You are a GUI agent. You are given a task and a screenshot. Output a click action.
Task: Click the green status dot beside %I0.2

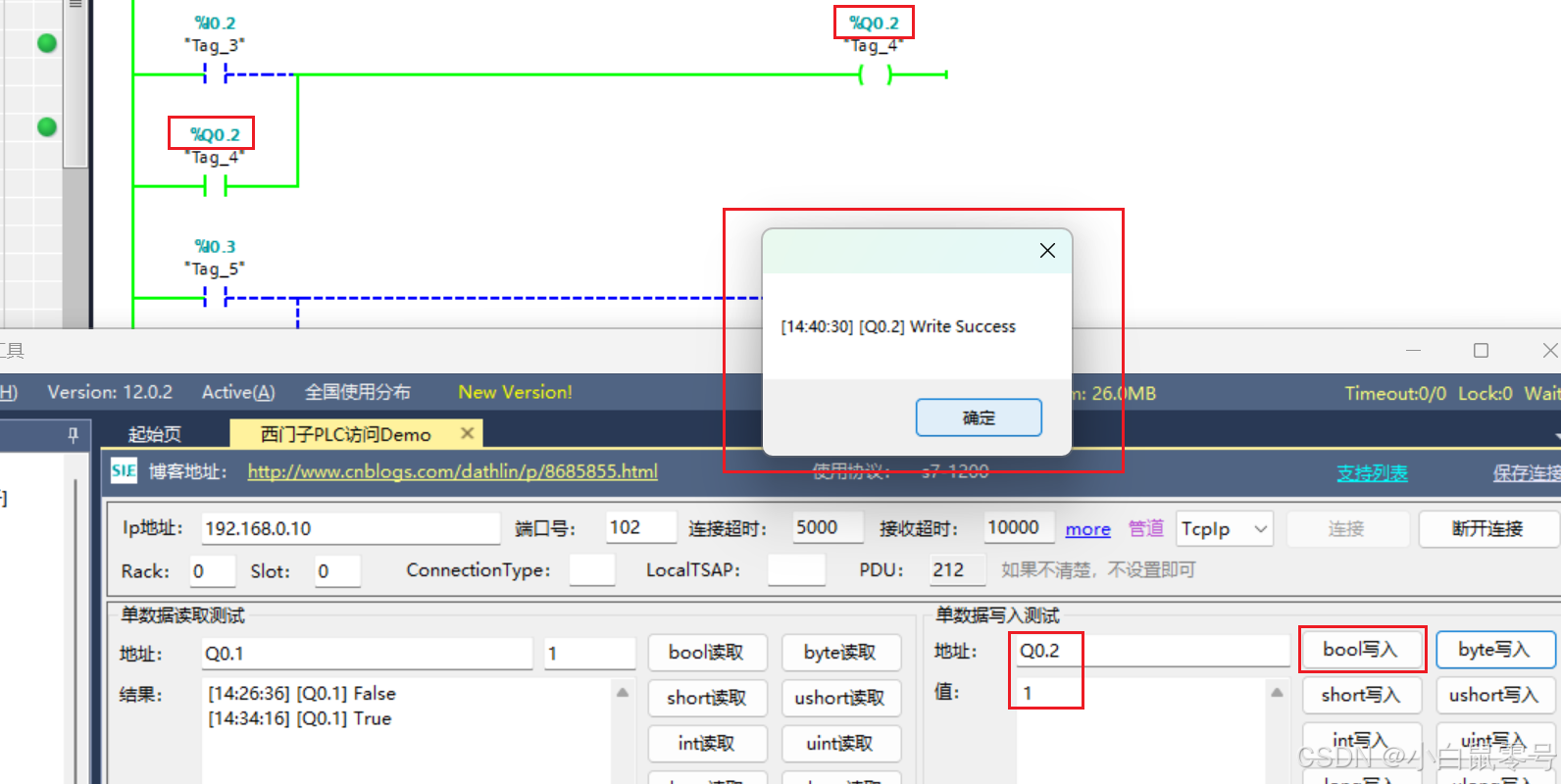[x=47, y=43]
